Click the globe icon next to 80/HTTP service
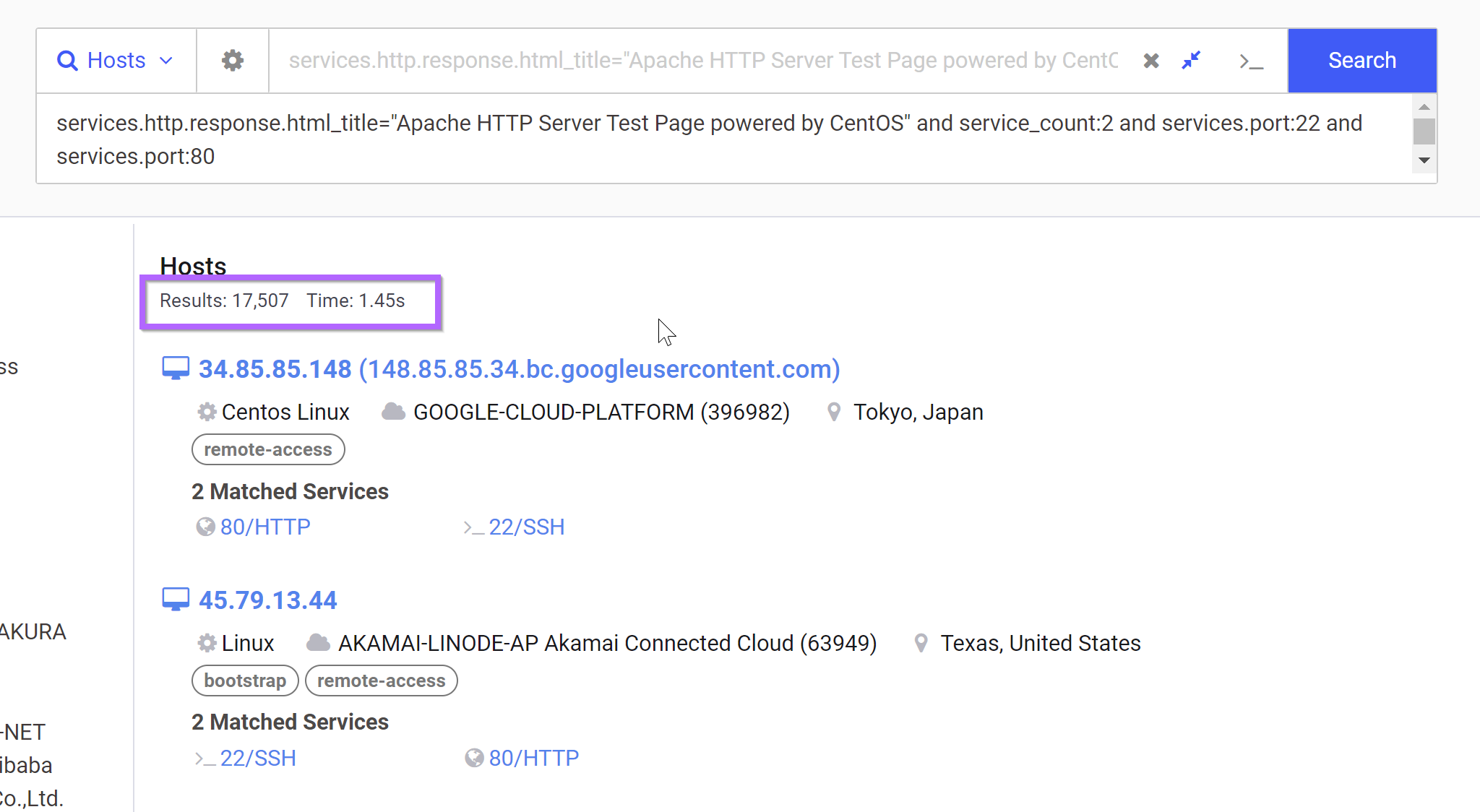Image resolution: width=1480 pixels, height=812 pixels. coord(204,527)
